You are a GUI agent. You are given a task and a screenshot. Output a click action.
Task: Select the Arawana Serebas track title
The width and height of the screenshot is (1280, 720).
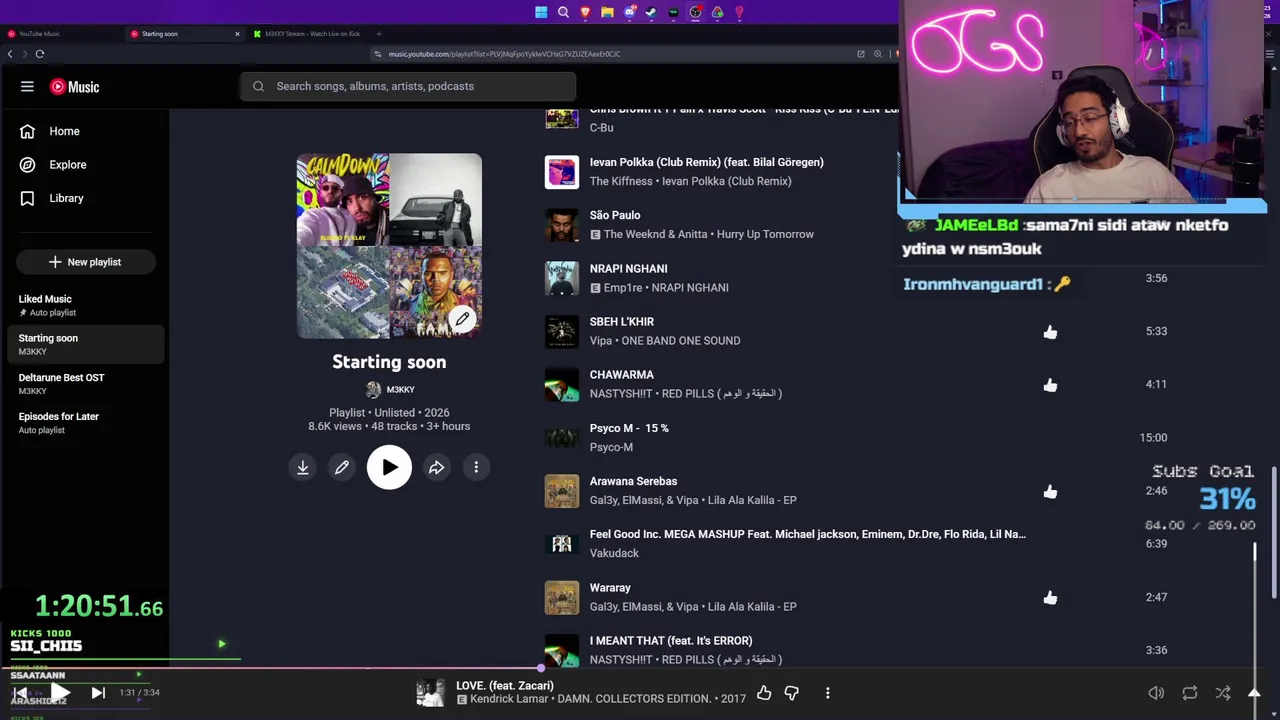(x=633, y=481)
